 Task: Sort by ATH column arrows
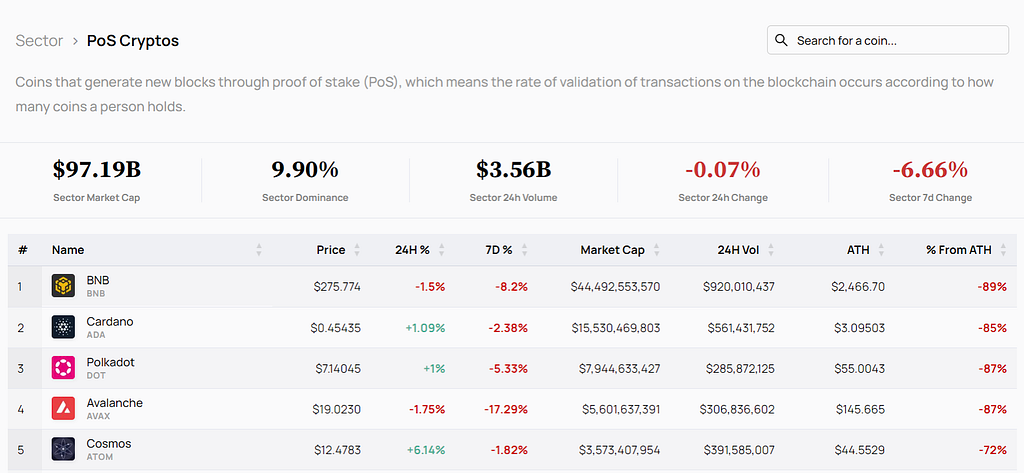tap(882, 250)
